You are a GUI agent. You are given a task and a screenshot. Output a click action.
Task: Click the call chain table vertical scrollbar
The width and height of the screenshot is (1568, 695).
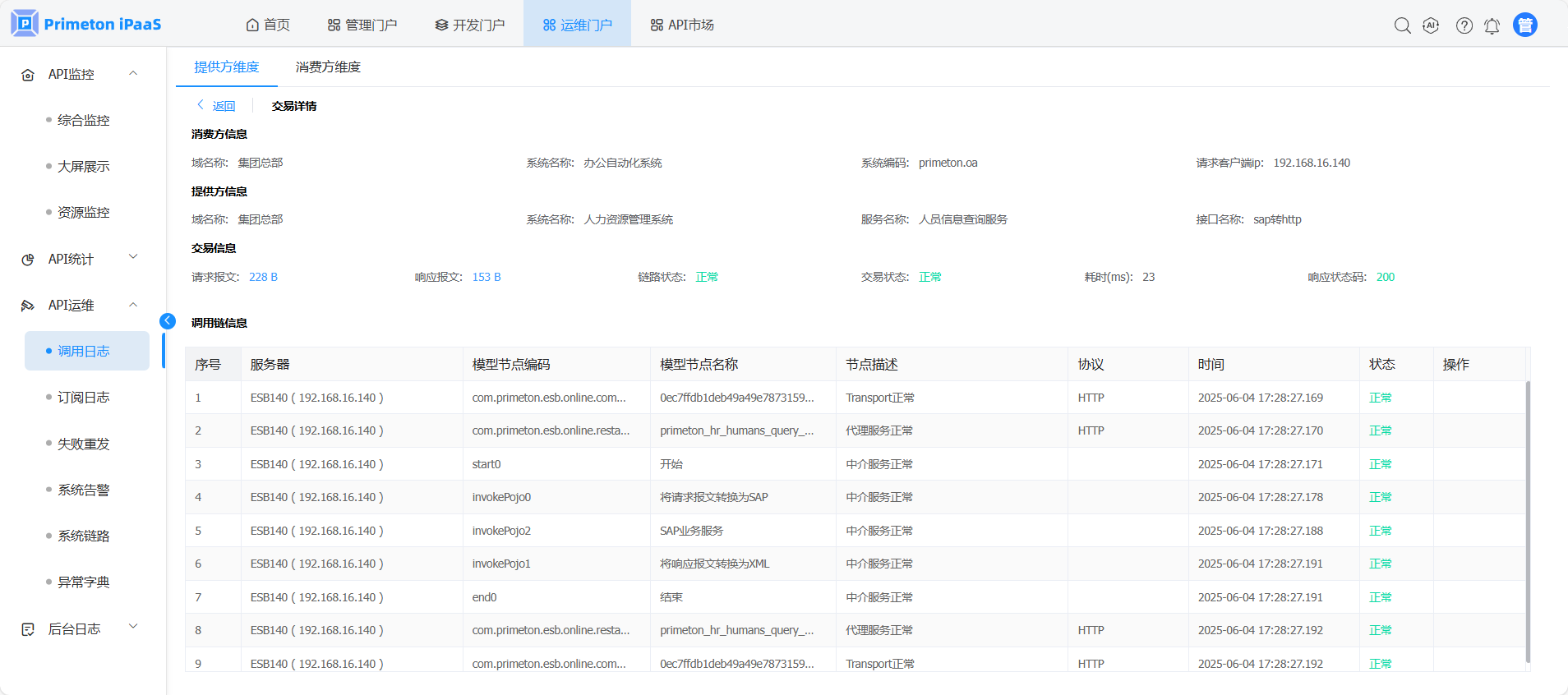click(1528, 518)
